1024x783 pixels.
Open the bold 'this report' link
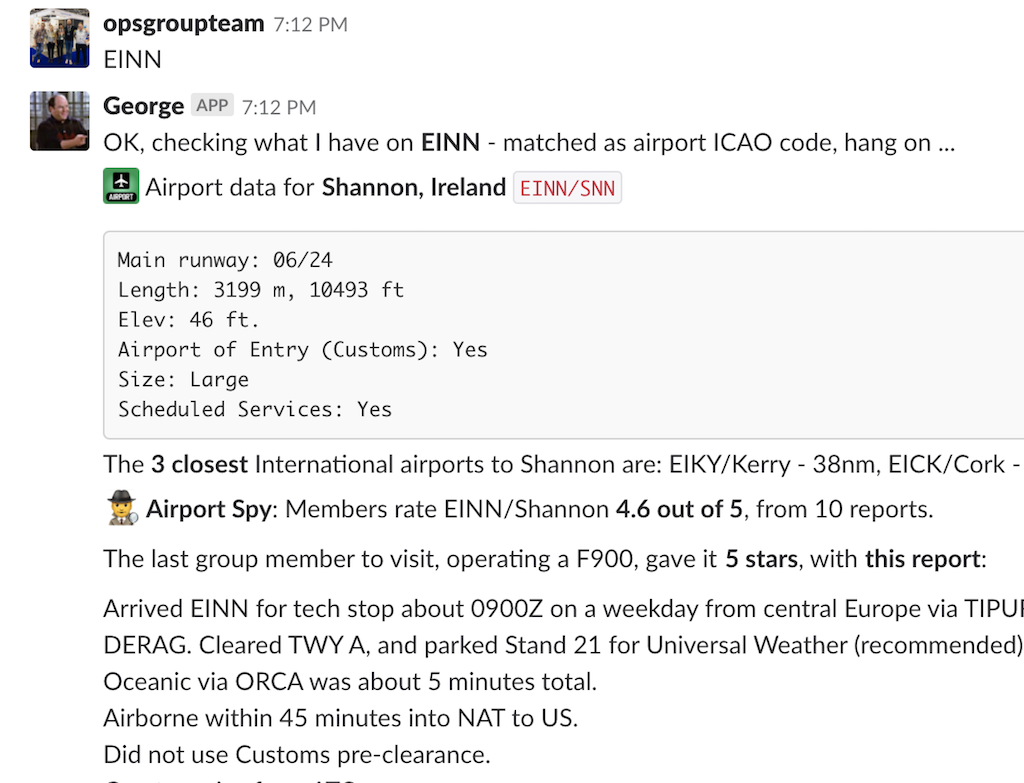(x=923, y=559)
